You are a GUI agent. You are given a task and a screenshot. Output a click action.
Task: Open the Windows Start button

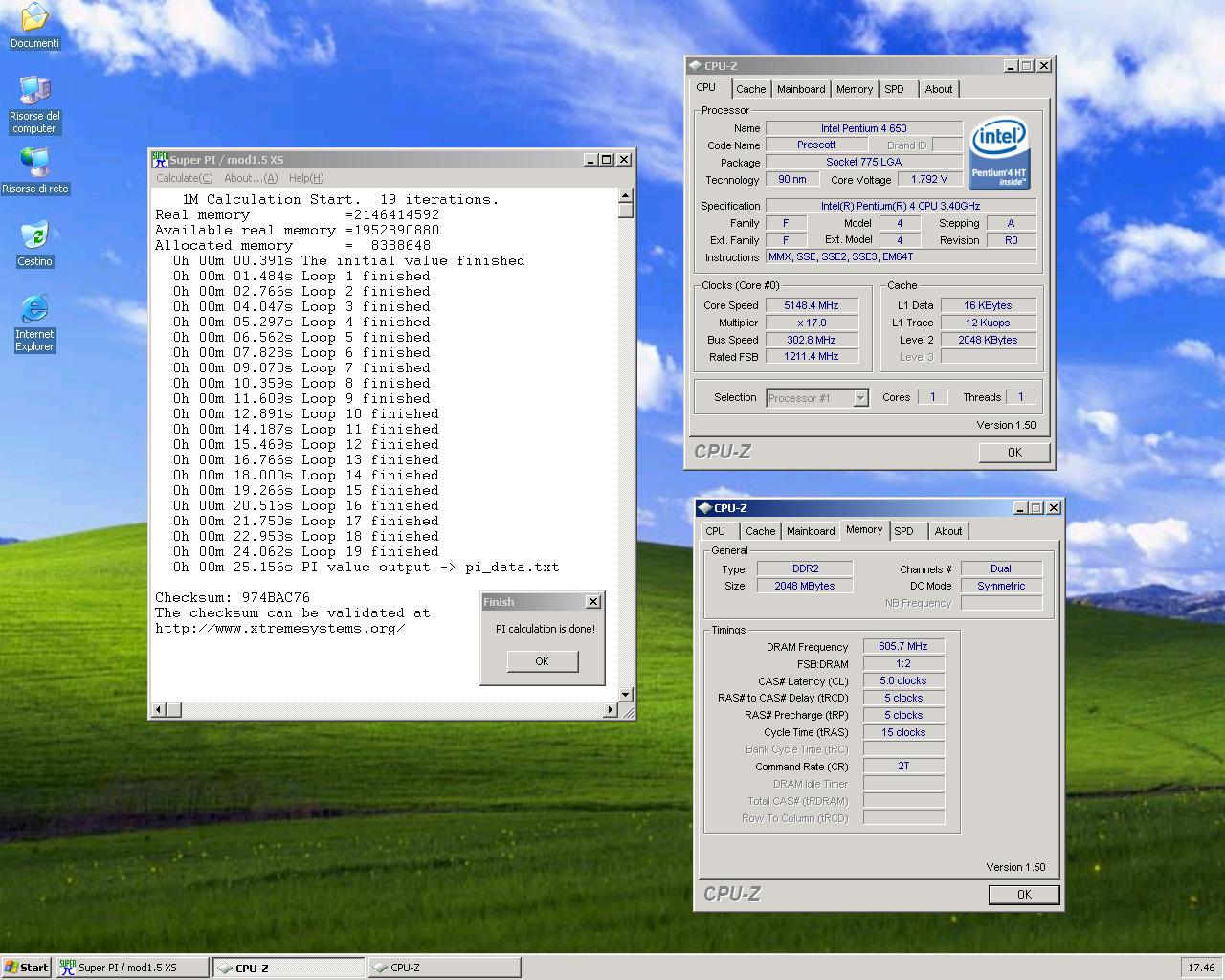tap(26, 968)
